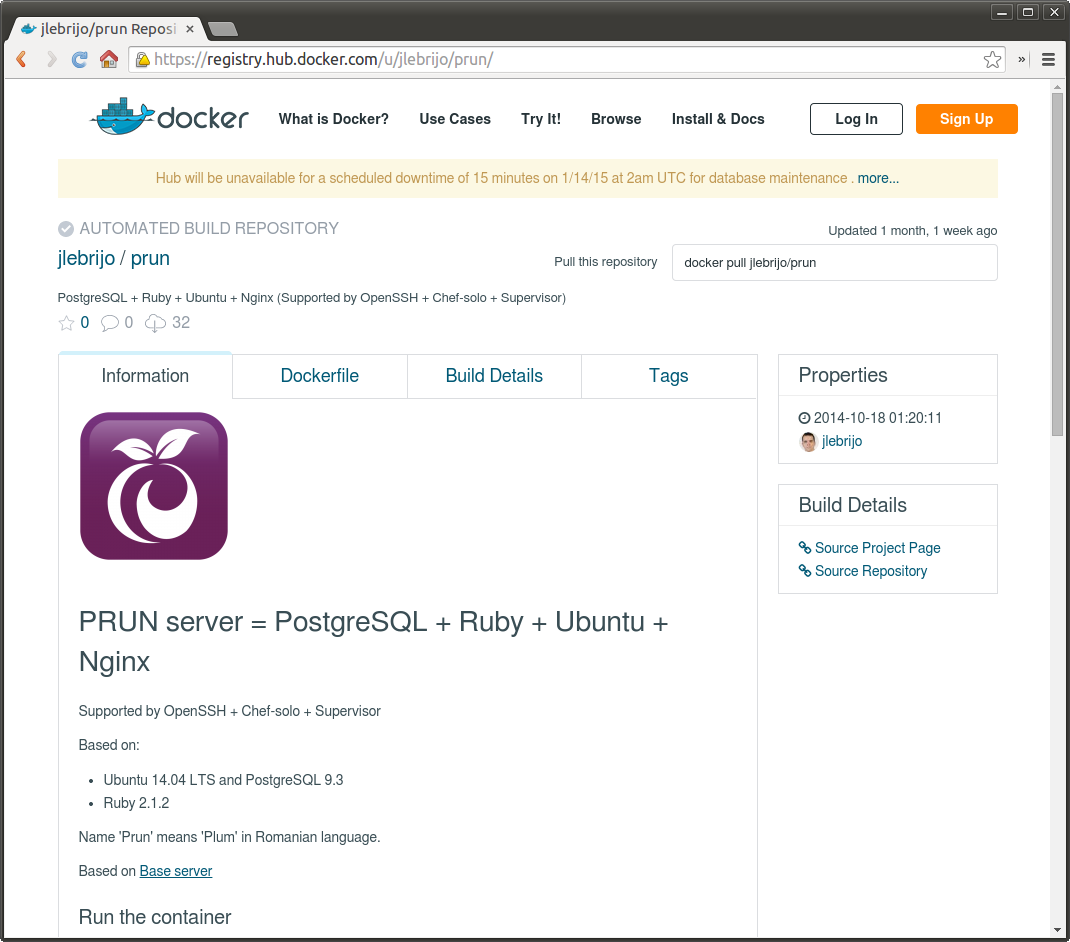This screenshot has width=1070, height=942.
Task: Click the Ruby 2.1.2 bullet item
Action: click(x=136, y=803)
